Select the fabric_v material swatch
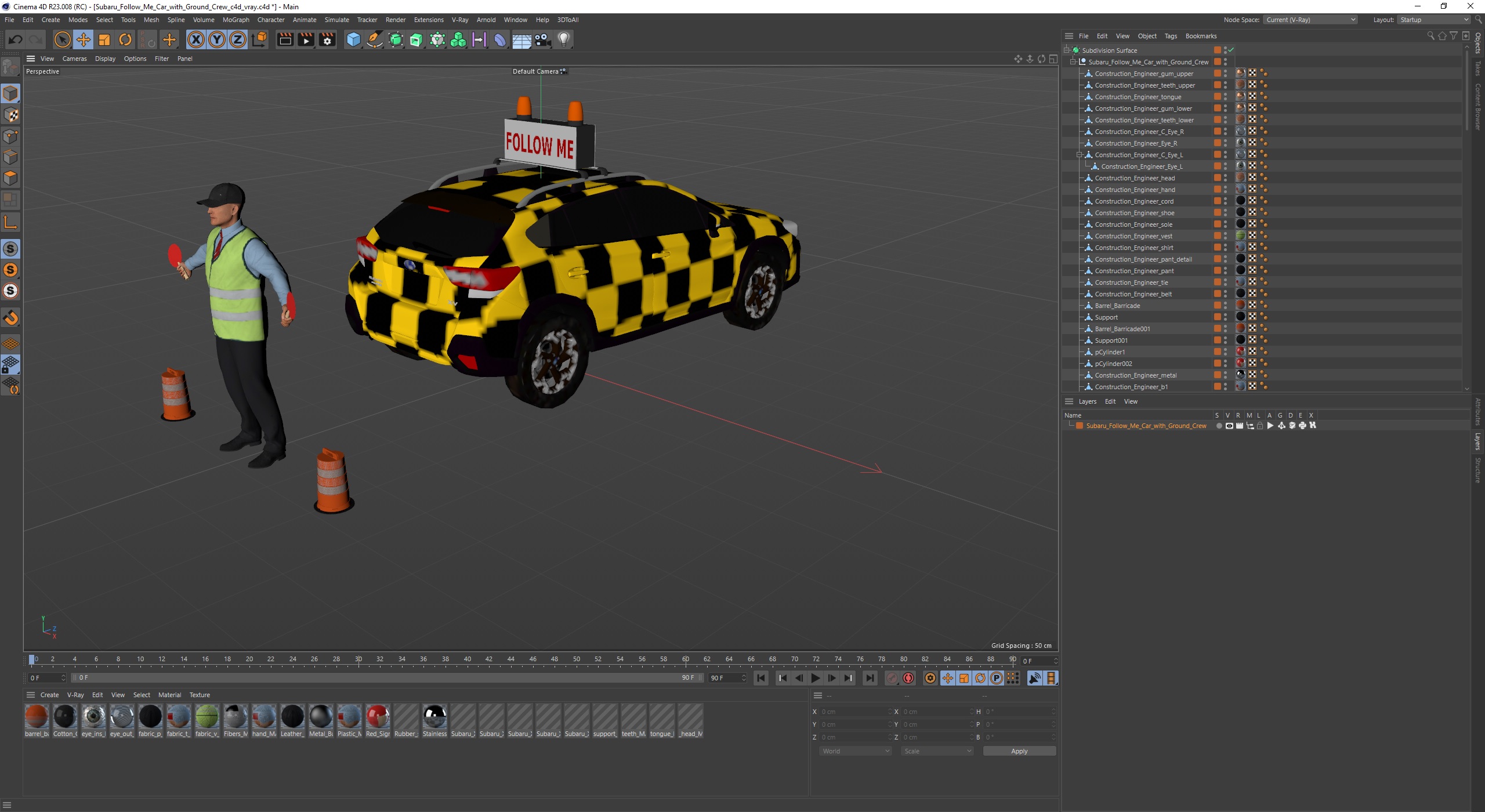This screenshot has height=812, width=1485. pyautogui.click(x=207, y=721)
